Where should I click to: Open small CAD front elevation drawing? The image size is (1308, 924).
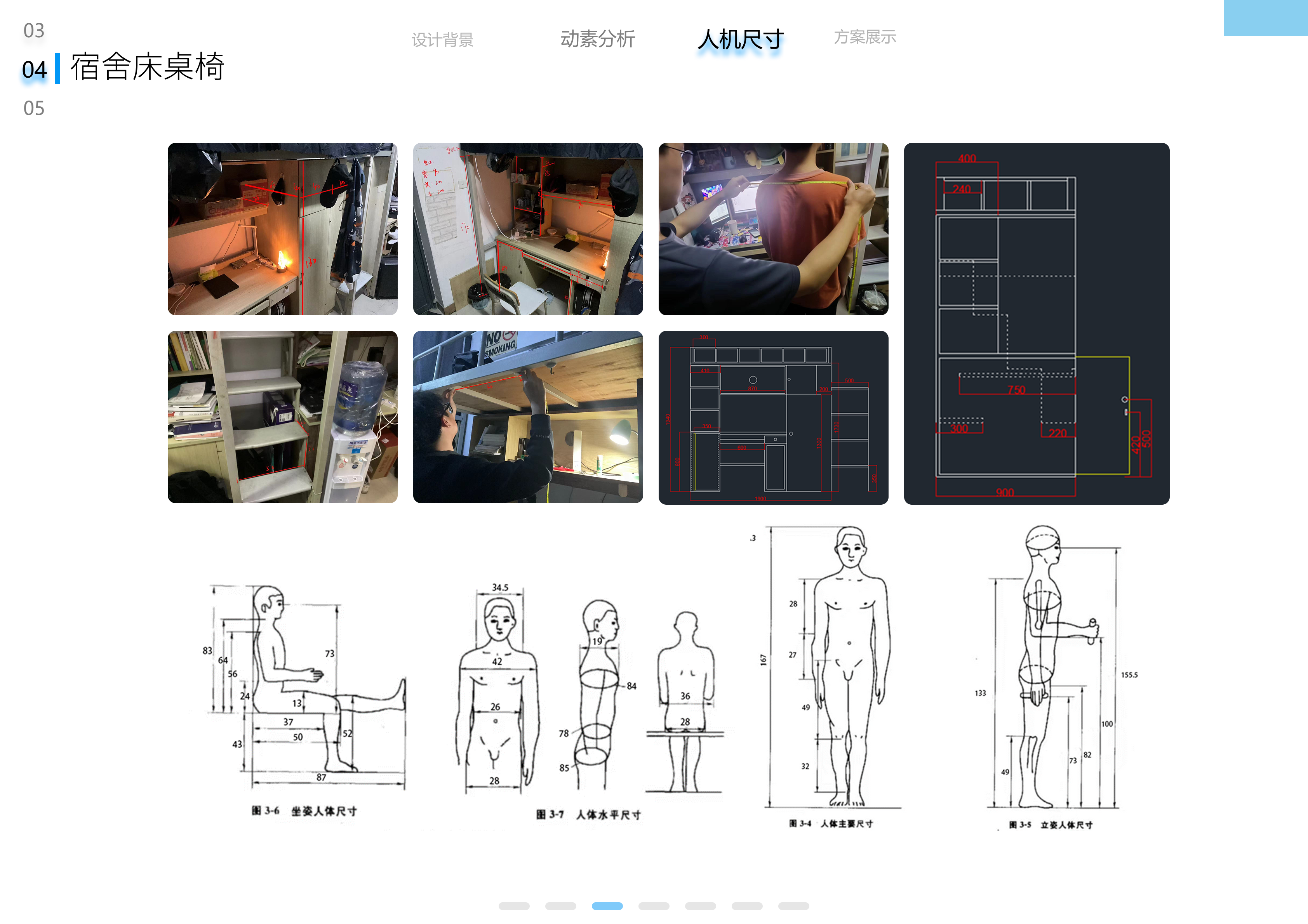[x=773, y=417]
